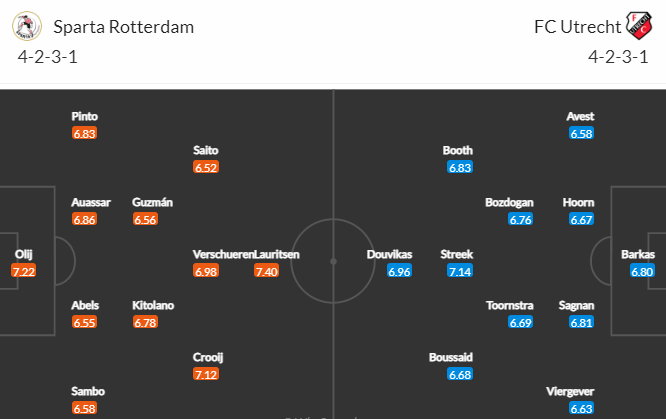
Task: Select Lauritsen's 7.40 rating badge
Action: pyautogui.click(x=266, y=271)
